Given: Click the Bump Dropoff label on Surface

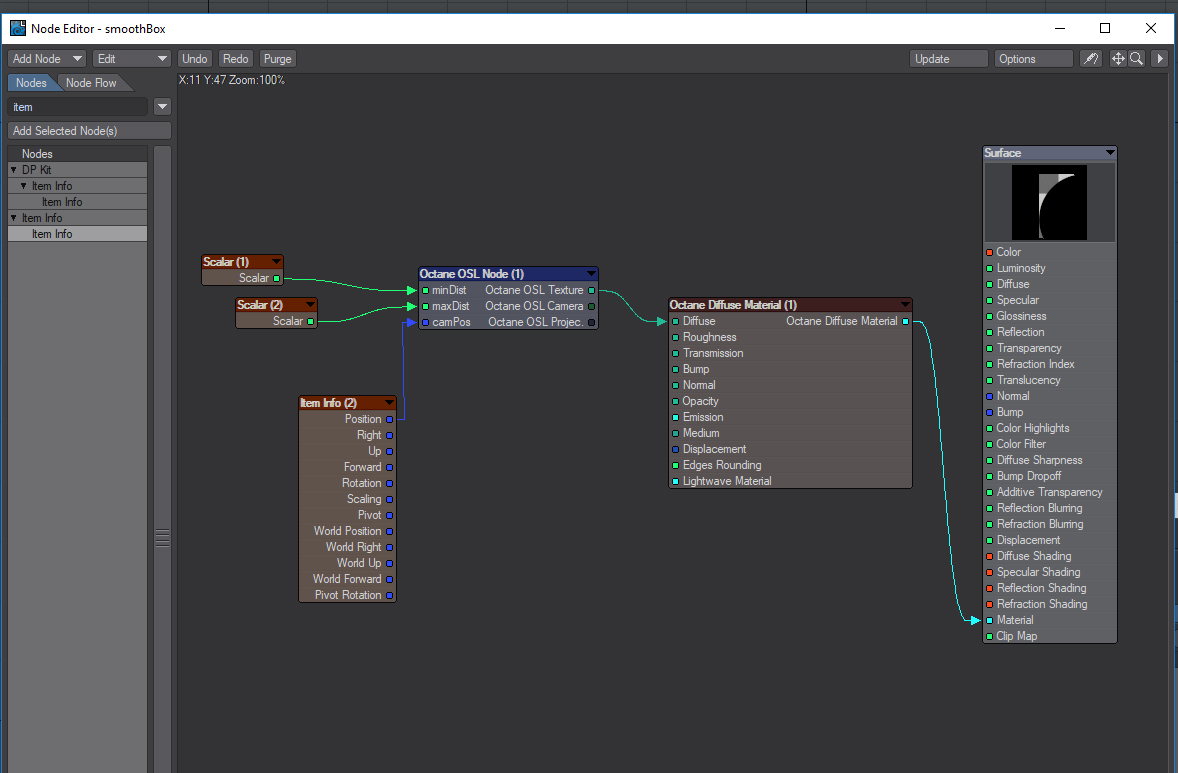Looking at the screenshot, I should point(1028,476).
